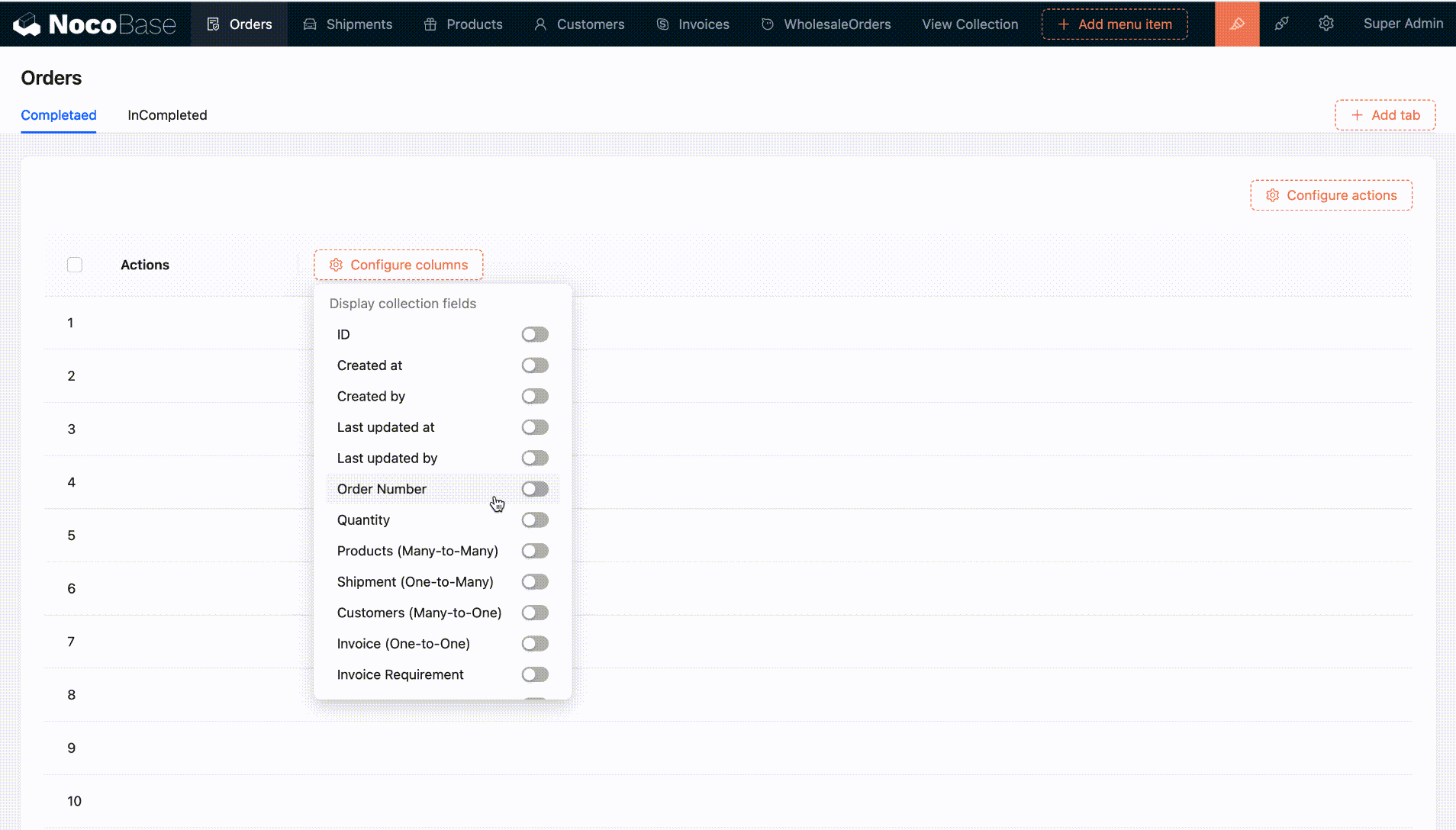
Task: Click the Add menu item button
Action: [1114, 24]
